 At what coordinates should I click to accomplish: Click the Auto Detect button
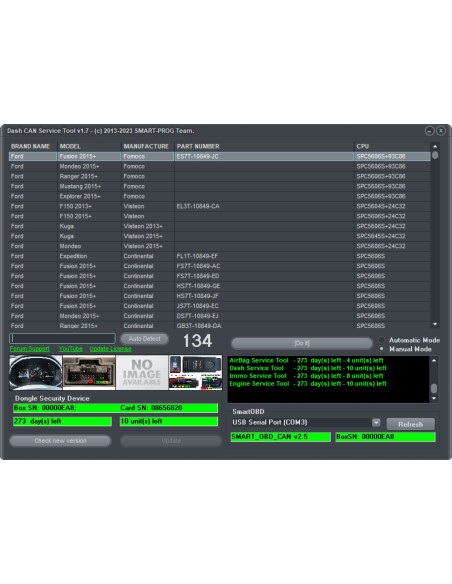point(144,339)
